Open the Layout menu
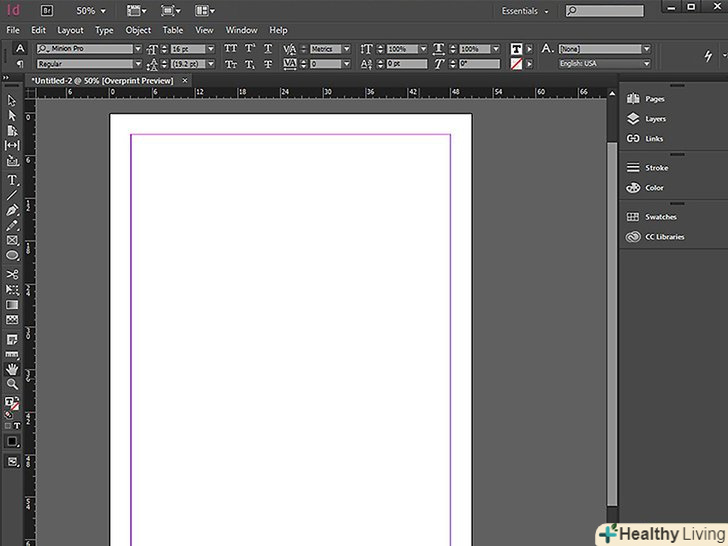728x546 pixels. click(70, 30)
